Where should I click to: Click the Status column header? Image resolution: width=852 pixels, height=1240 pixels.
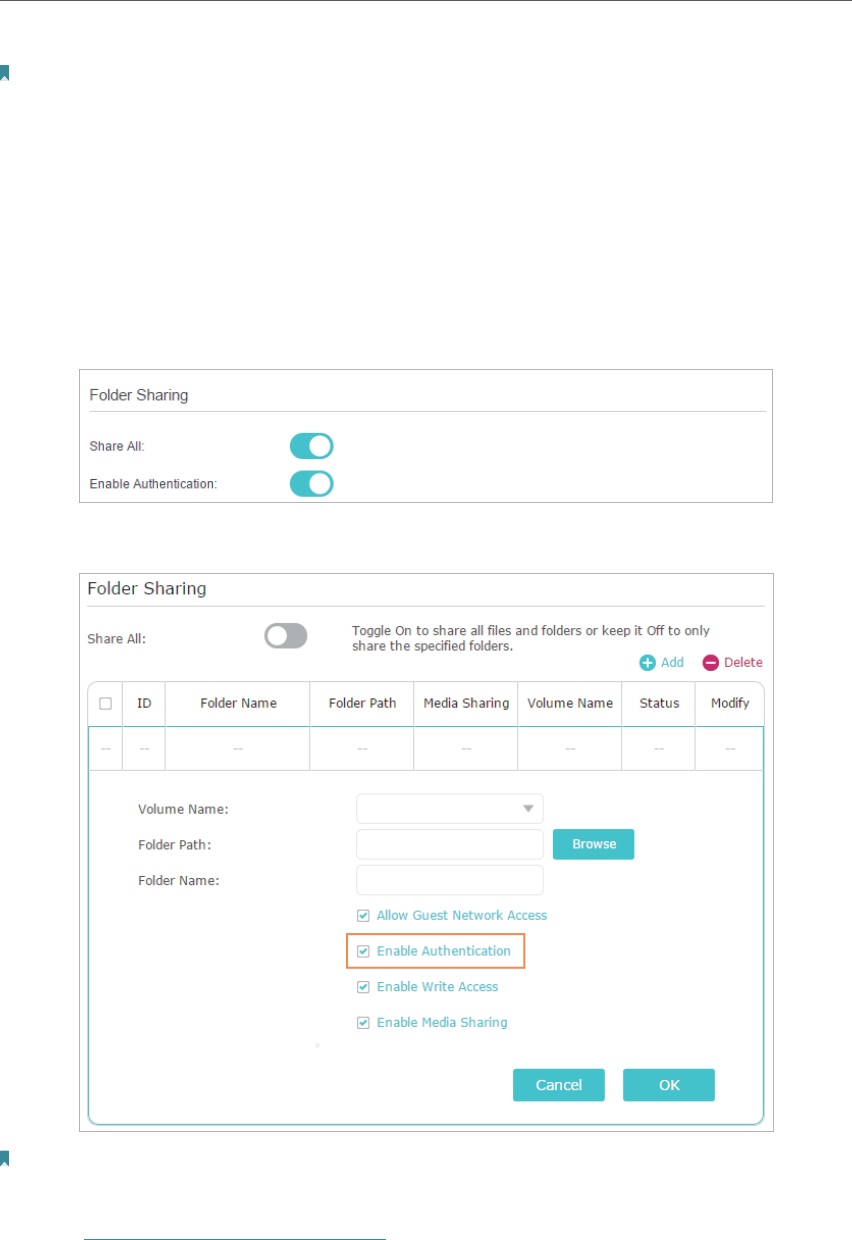(x=659, y=704)
